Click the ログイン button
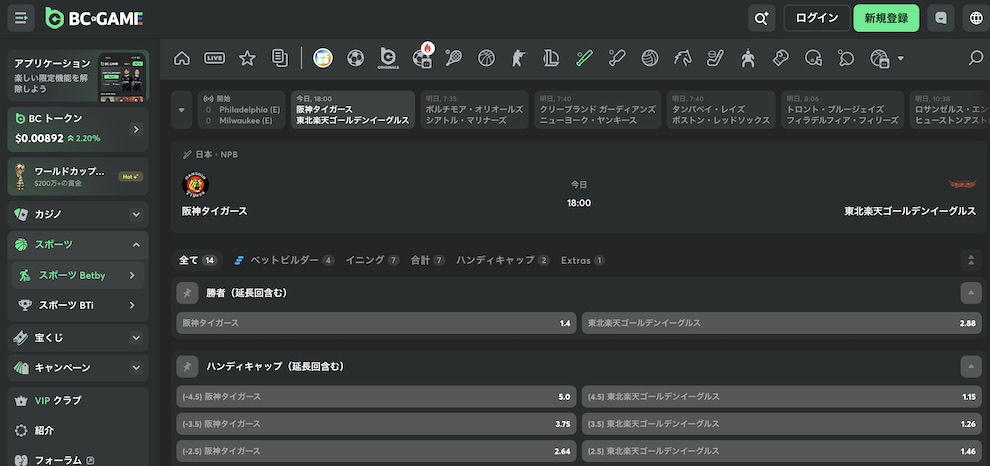 click(817, 18)
